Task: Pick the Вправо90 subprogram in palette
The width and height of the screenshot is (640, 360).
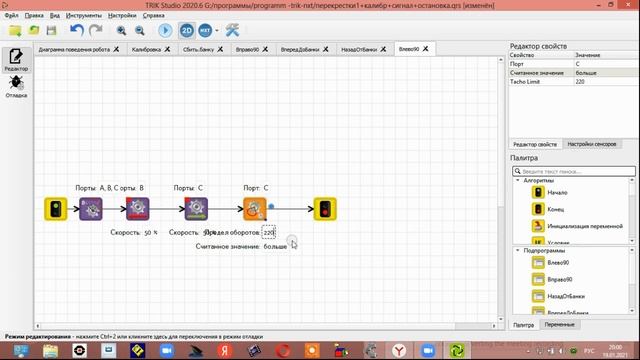Action: point(552,279)
